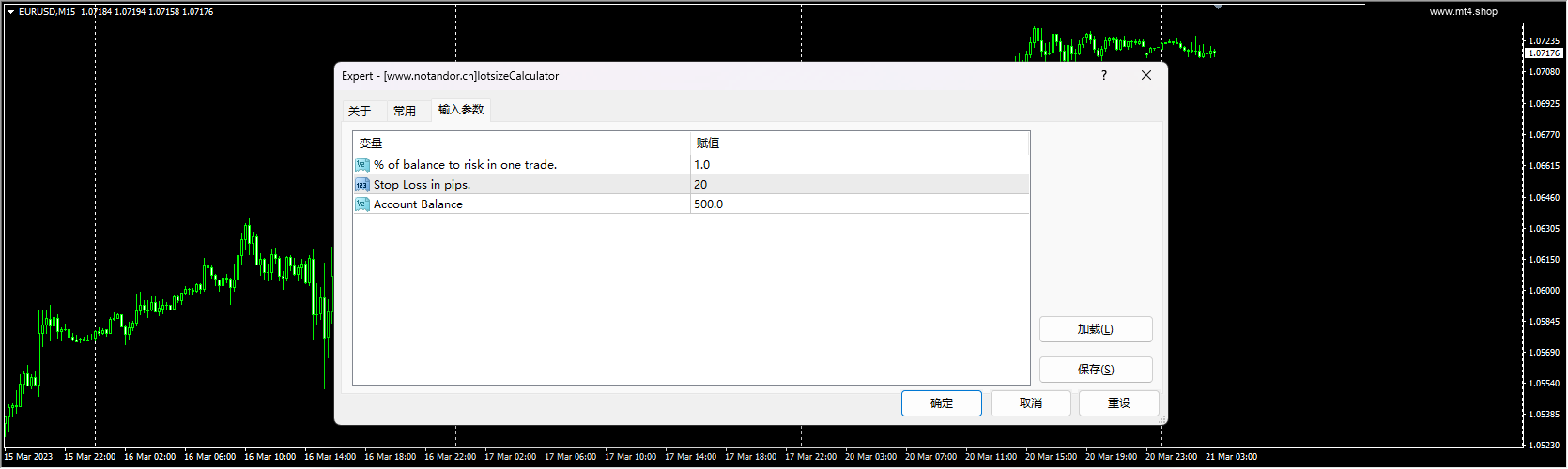Switch to the 关于 tab
This screenshot has width=1568, height=469.
(360, 111)
